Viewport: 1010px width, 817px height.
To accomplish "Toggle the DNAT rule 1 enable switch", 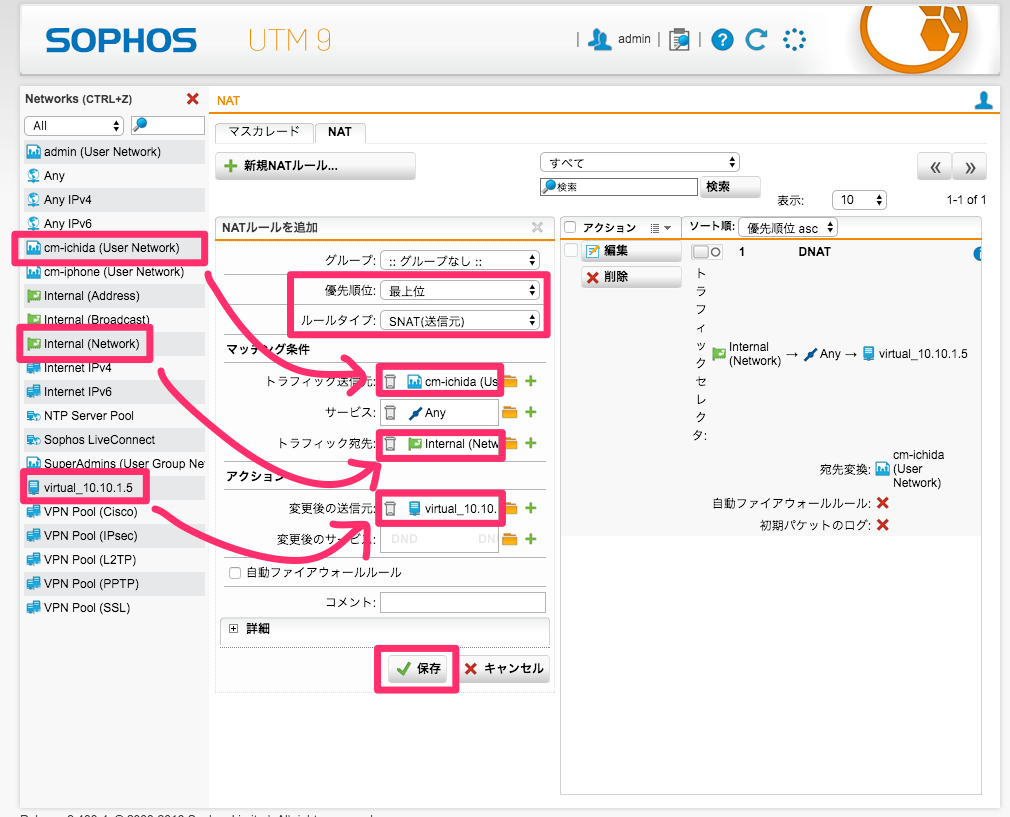I will [707, 252].
